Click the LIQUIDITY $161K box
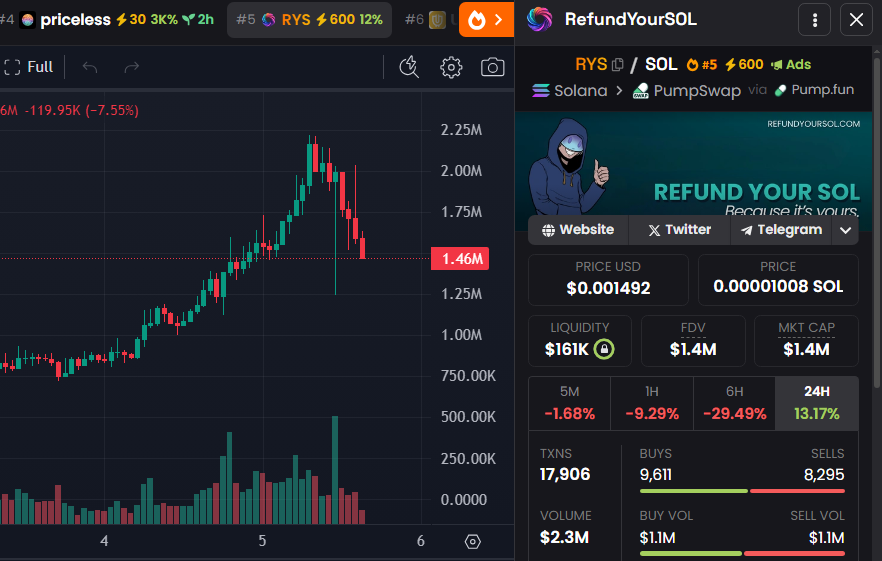 pyautogui.click(x=579, y=341)
